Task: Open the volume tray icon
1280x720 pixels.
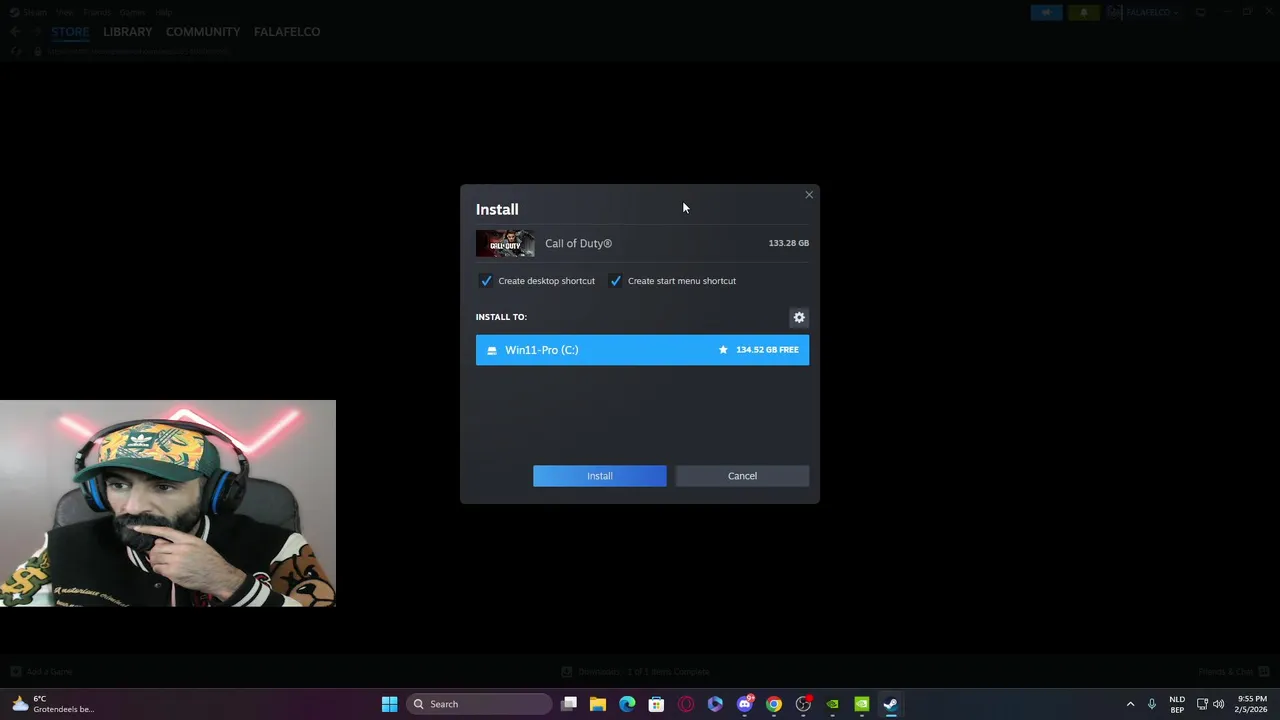Action: 1218,704
